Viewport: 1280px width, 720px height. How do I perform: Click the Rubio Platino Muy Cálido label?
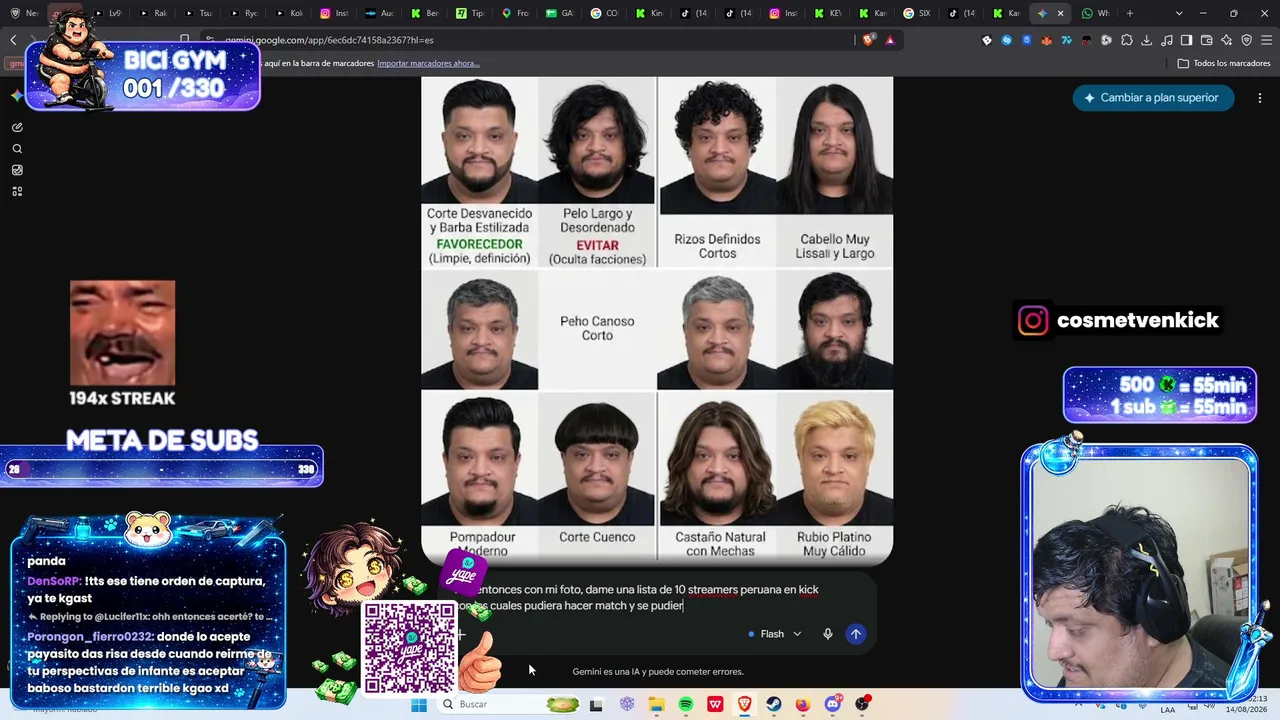coord(834,544)
